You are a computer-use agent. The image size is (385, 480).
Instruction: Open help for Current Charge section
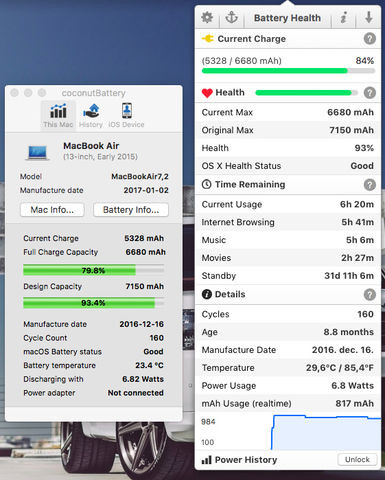tap(369, 39)
